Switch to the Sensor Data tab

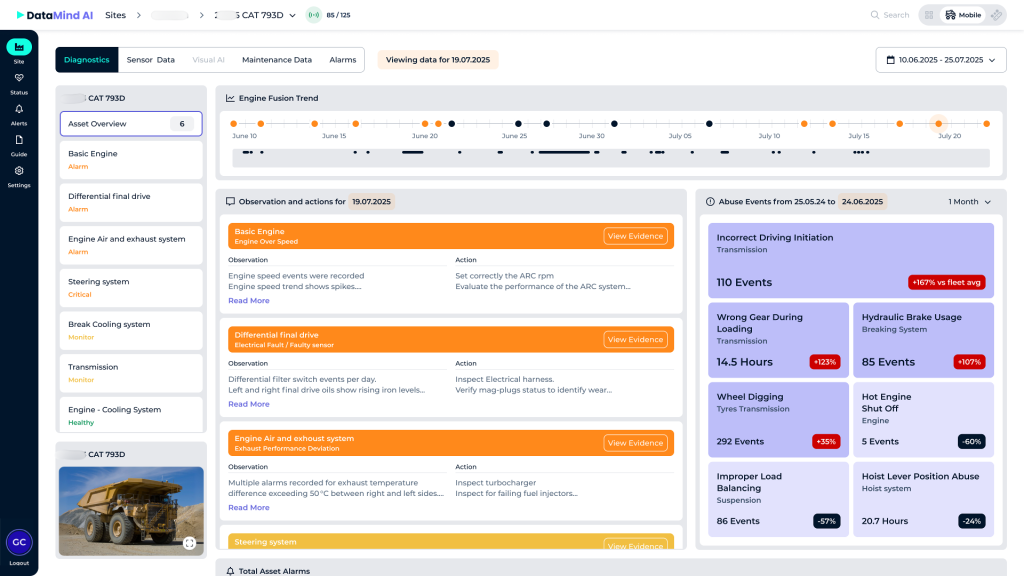pos(150,60)
